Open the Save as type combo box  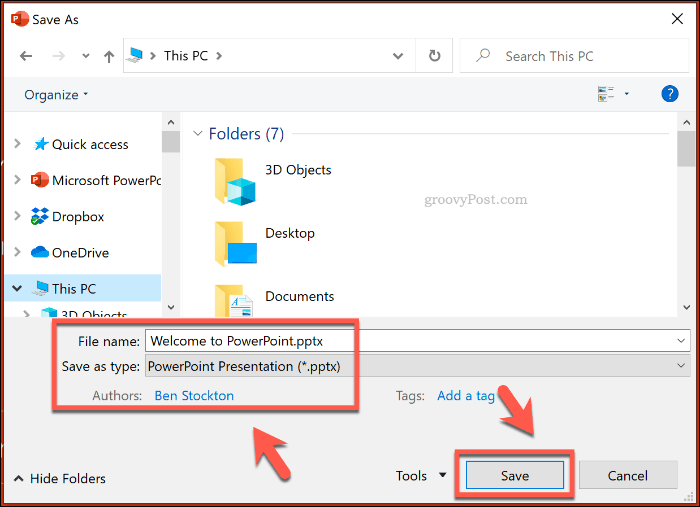pos(417,366)
